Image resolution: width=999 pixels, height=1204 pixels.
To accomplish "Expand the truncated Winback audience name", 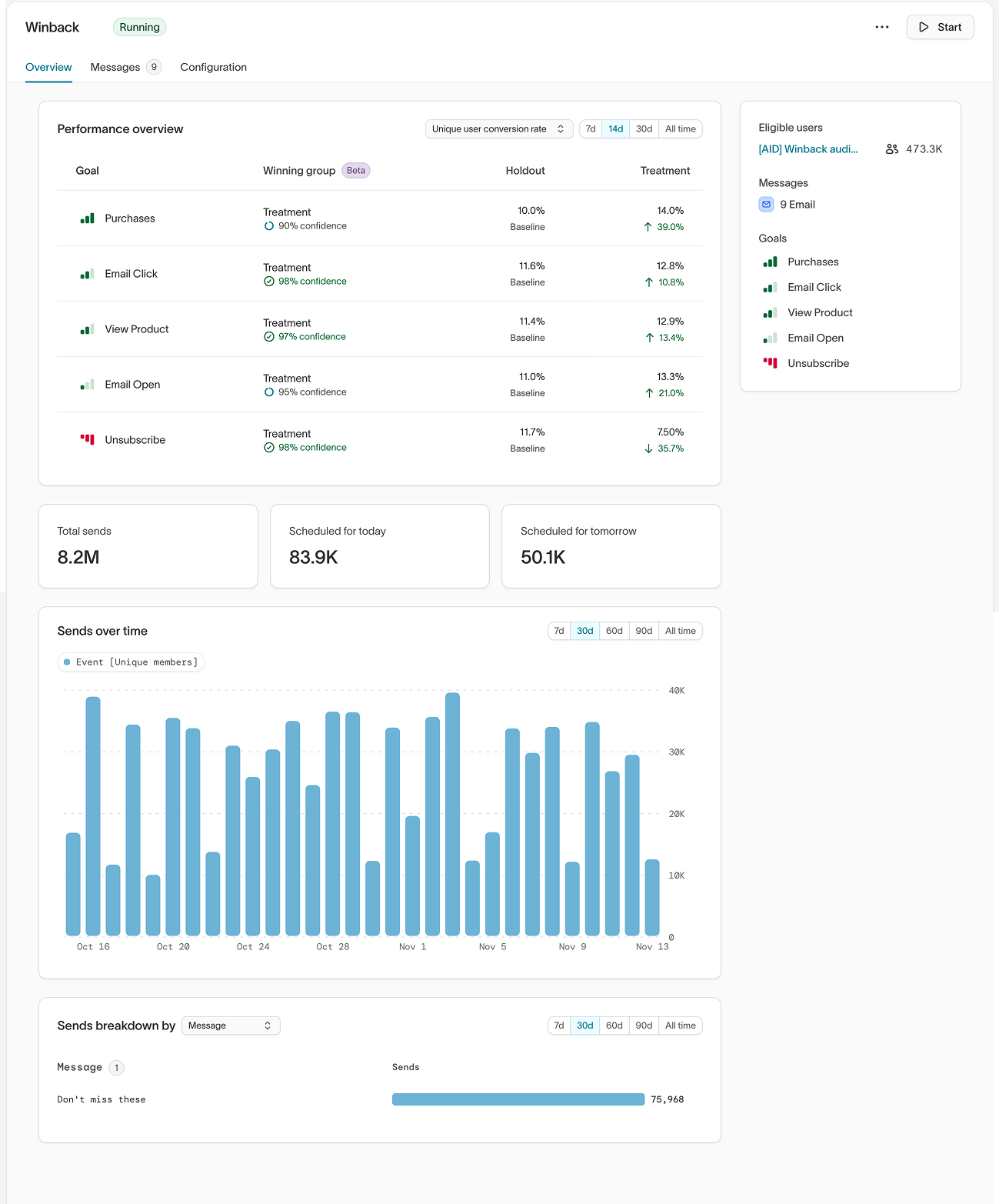I will coord(810,148).
